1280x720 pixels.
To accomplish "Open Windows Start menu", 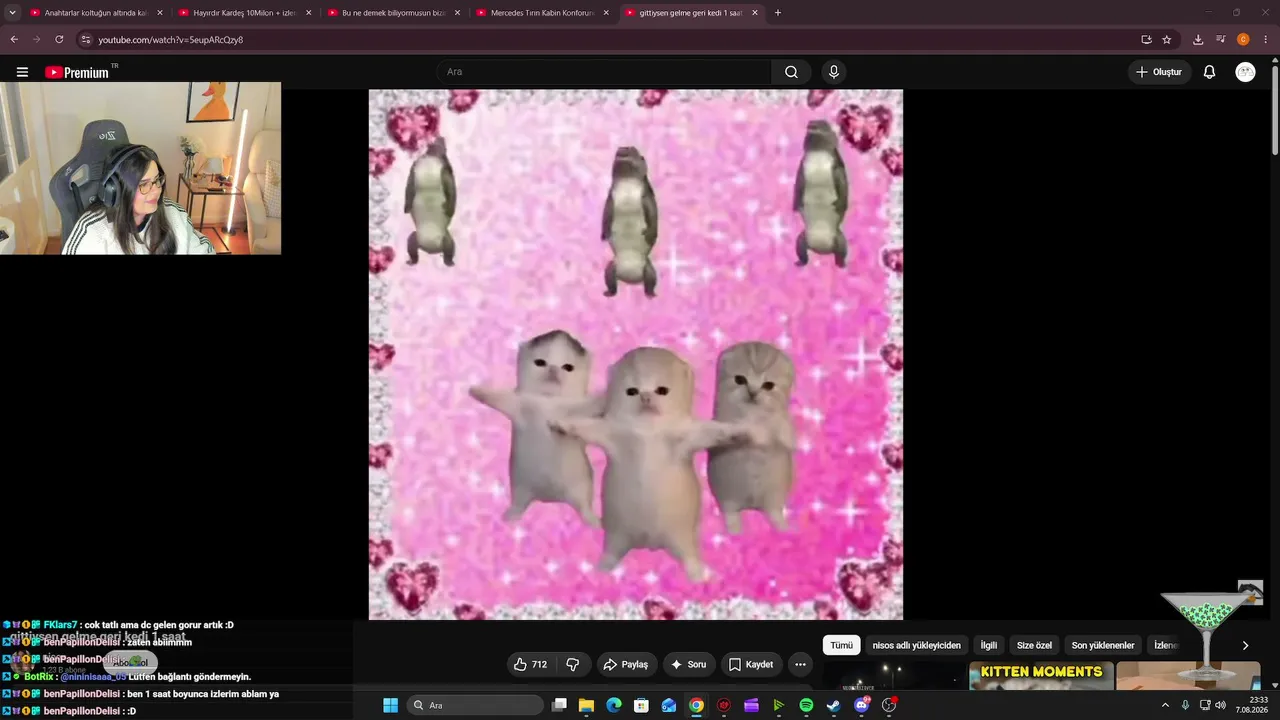I will coord(390,705).
